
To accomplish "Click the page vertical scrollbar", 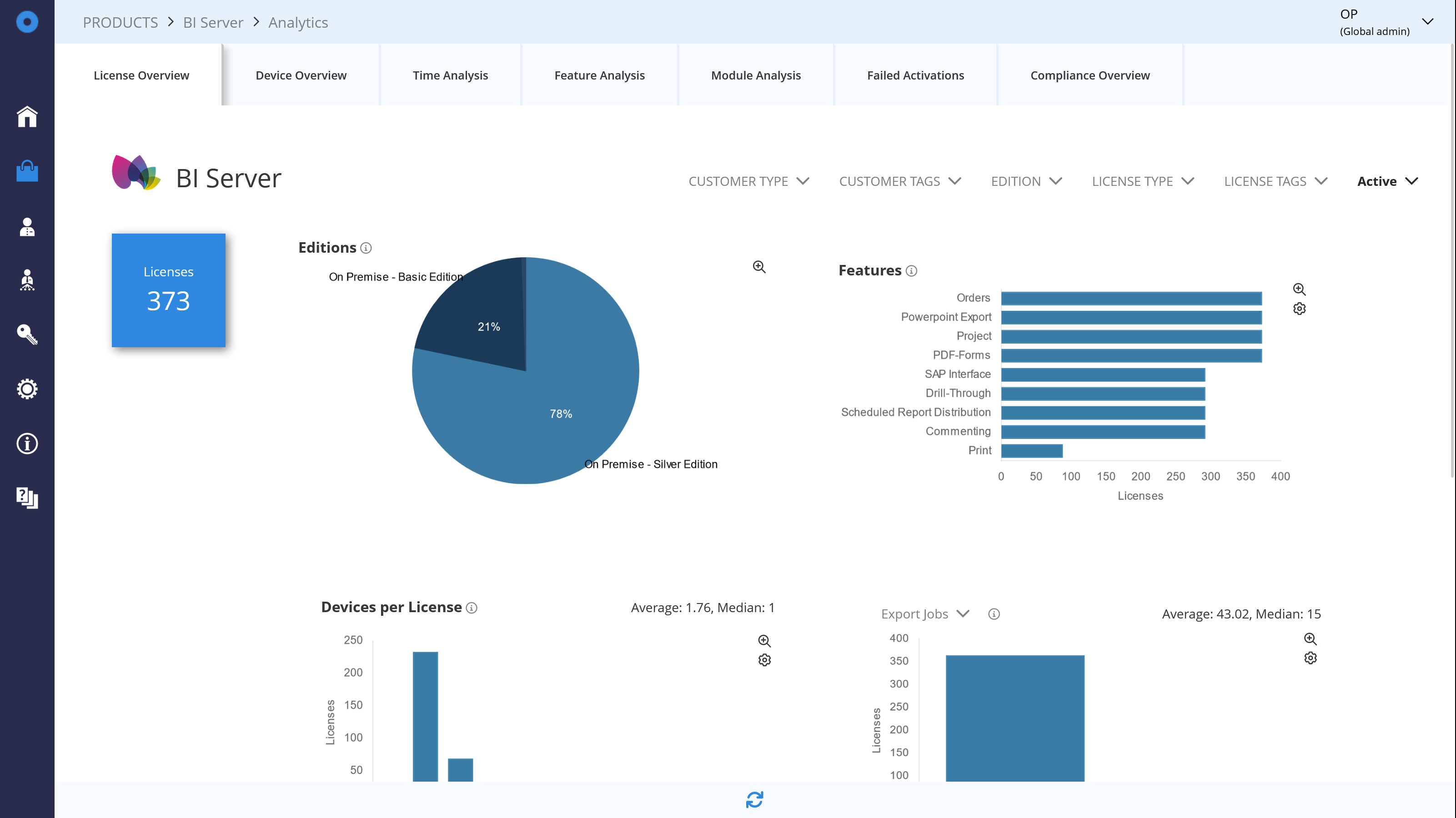I will tap(1453, 260).
